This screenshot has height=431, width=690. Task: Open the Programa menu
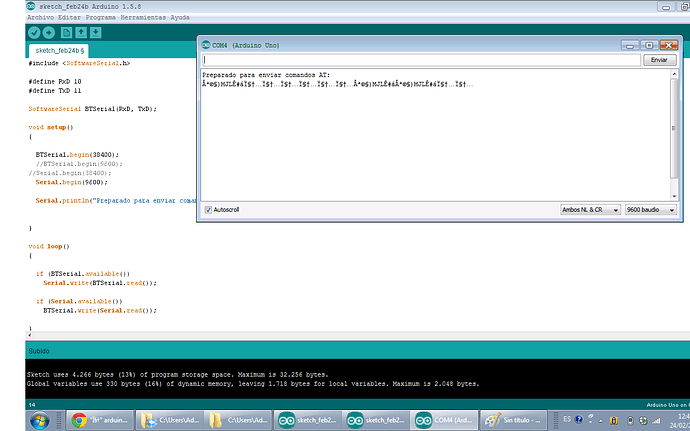pyautogui.click(x=101, y=18)
